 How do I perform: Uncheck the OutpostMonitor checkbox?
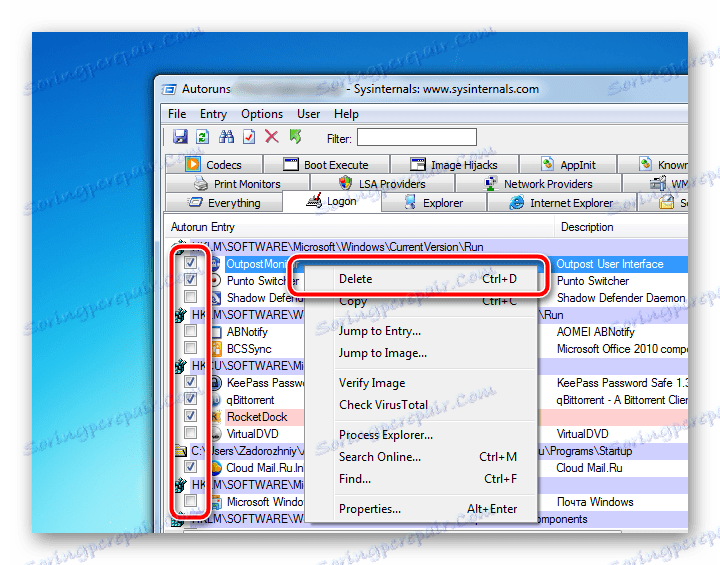(x=190, y=263)
